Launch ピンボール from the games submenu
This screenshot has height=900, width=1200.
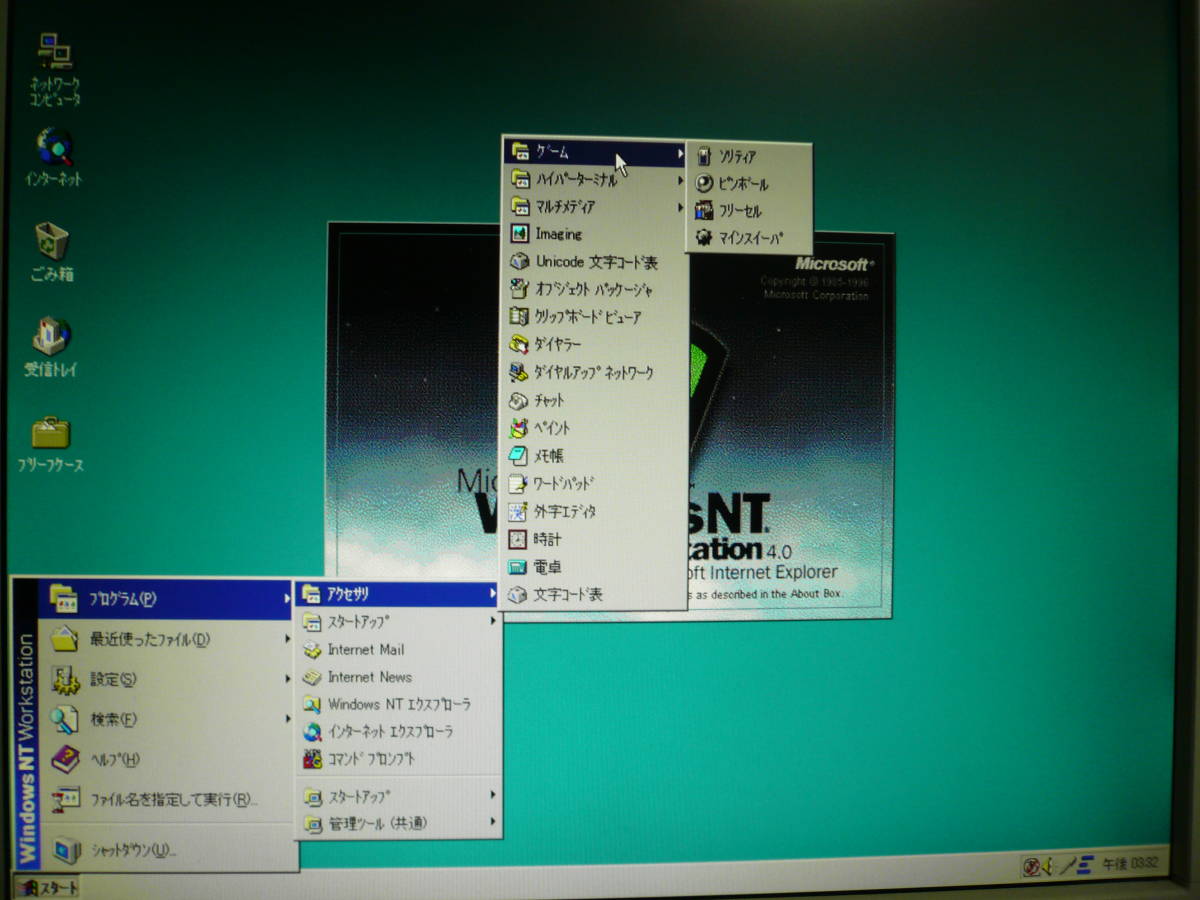click(x=748, y=184)
